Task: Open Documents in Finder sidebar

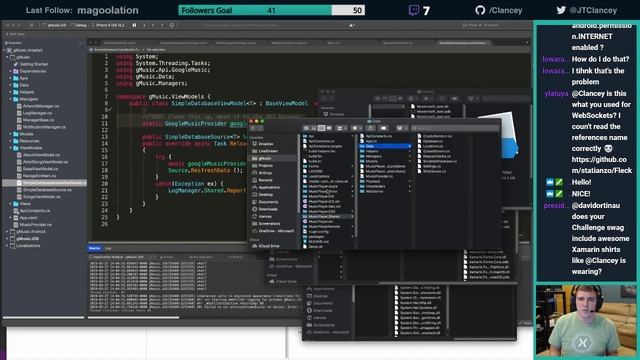Action: (268, 202)
